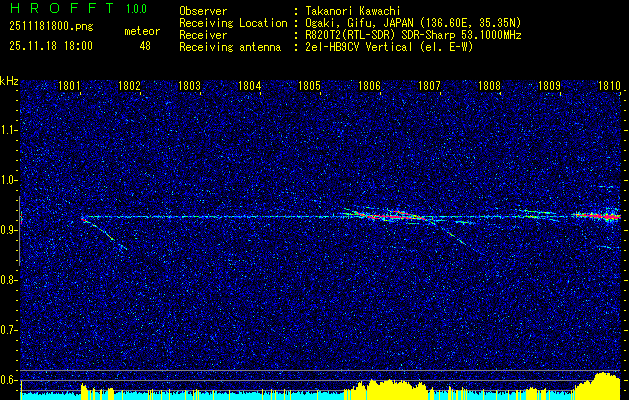This screenshot has width=629, height=400.
Task: Click the meteor label
Action: (142, 31)
